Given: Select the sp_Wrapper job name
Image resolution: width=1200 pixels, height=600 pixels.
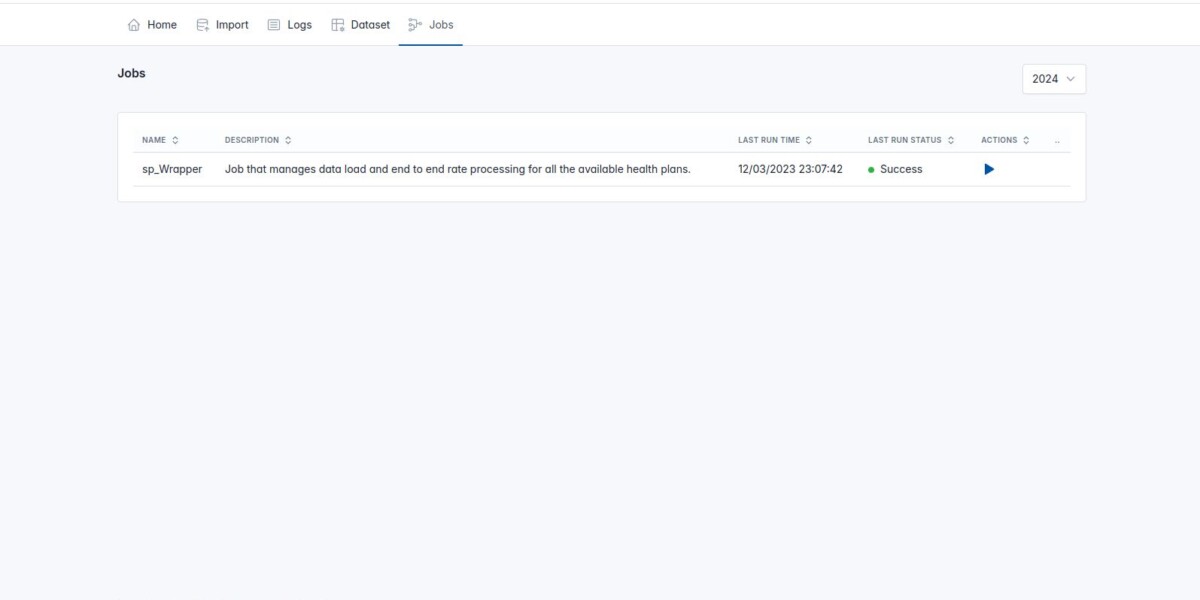Looking at the screenshot, I should (x=172, y=169).
